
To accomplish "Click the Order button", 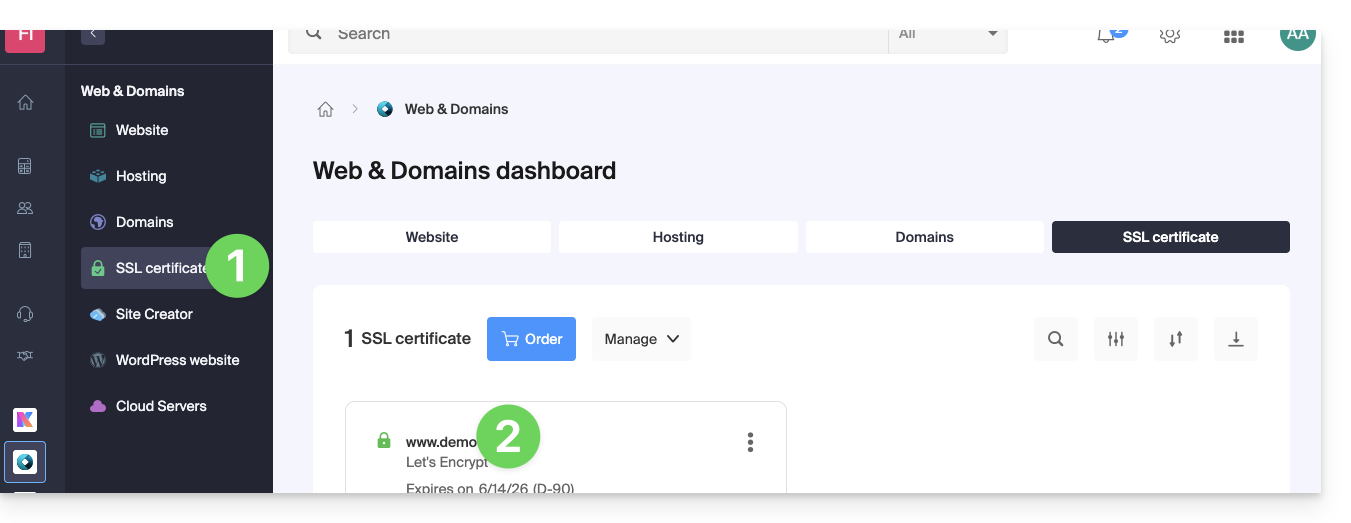I will tap(531, 339).
